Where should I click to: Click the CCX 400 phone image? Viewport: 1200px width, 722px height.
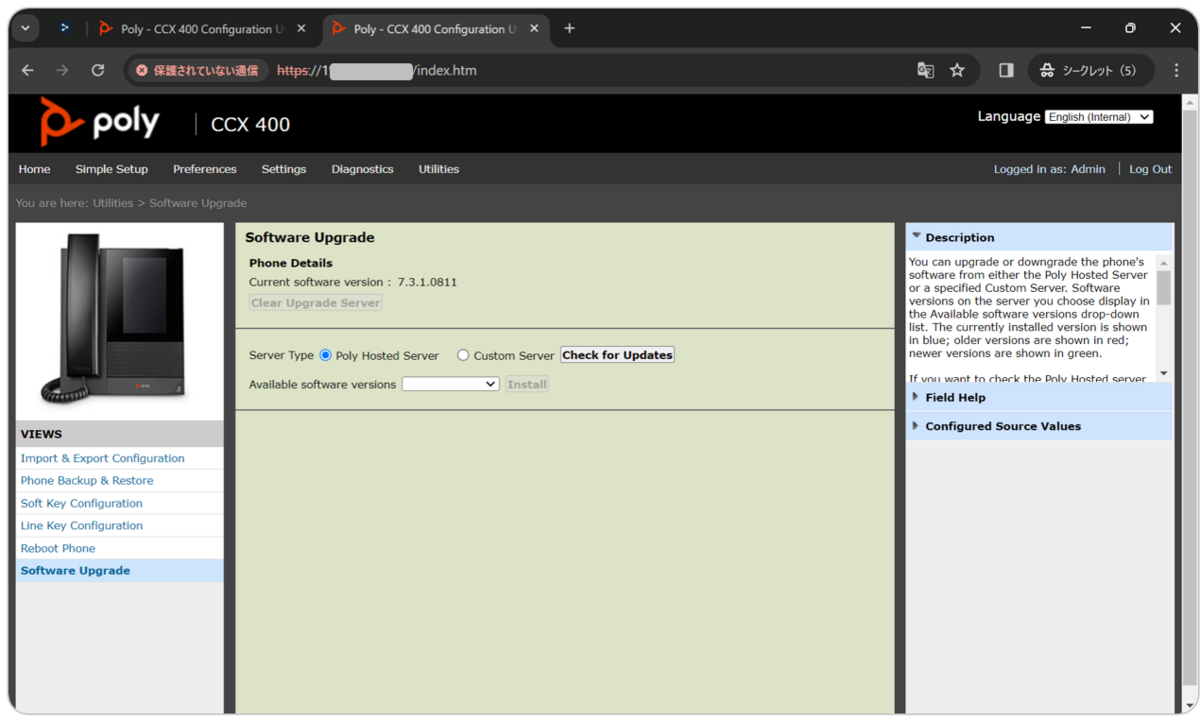(119, 320)
